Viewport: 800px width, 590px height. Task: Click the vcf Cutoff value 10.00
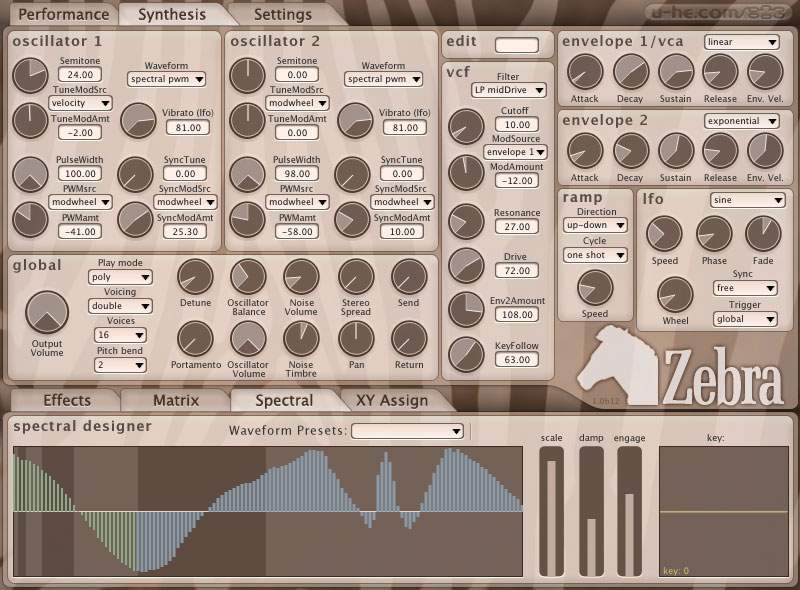(517, 125)
